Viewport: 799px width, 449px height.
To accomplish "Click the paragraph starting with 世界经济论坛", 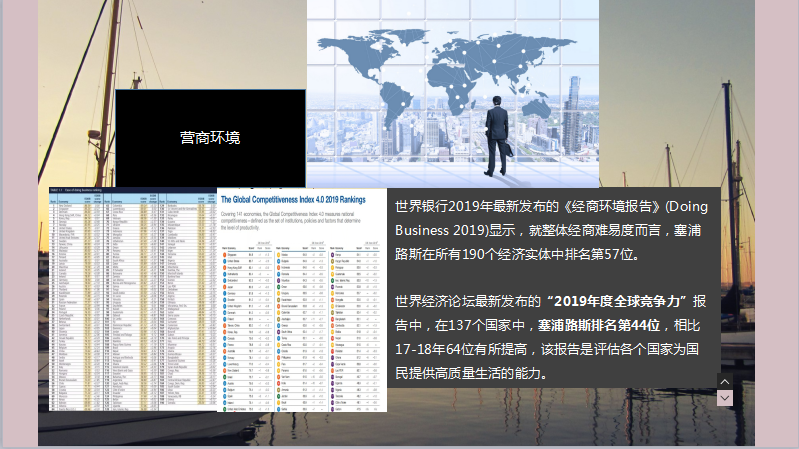I will coord(550,337).
